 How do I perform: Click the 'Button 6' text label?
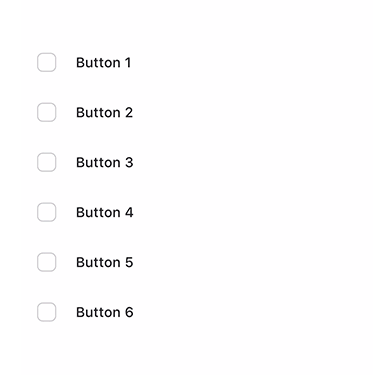point(105,312)
